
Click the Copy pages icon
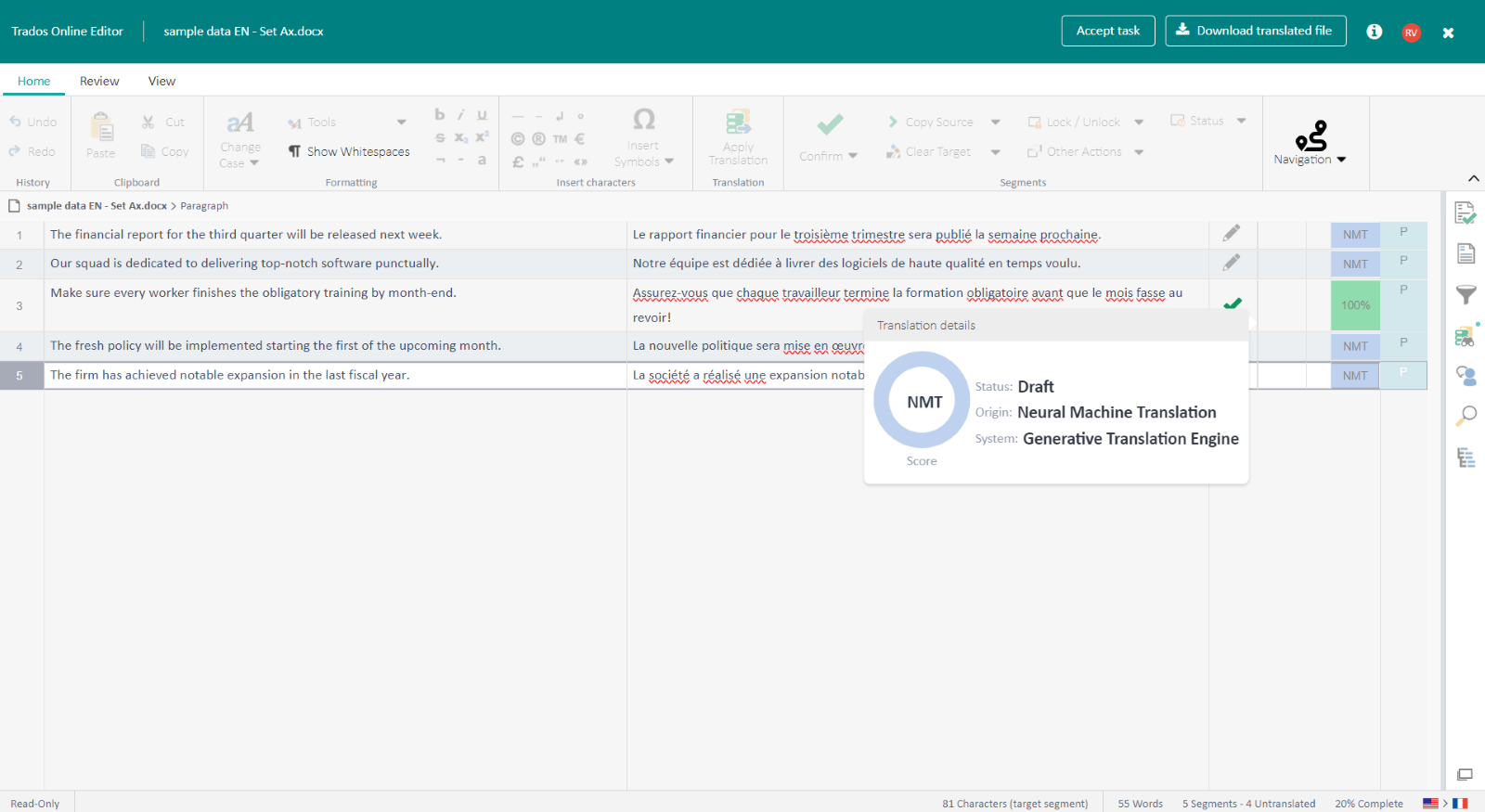[148, 151]
